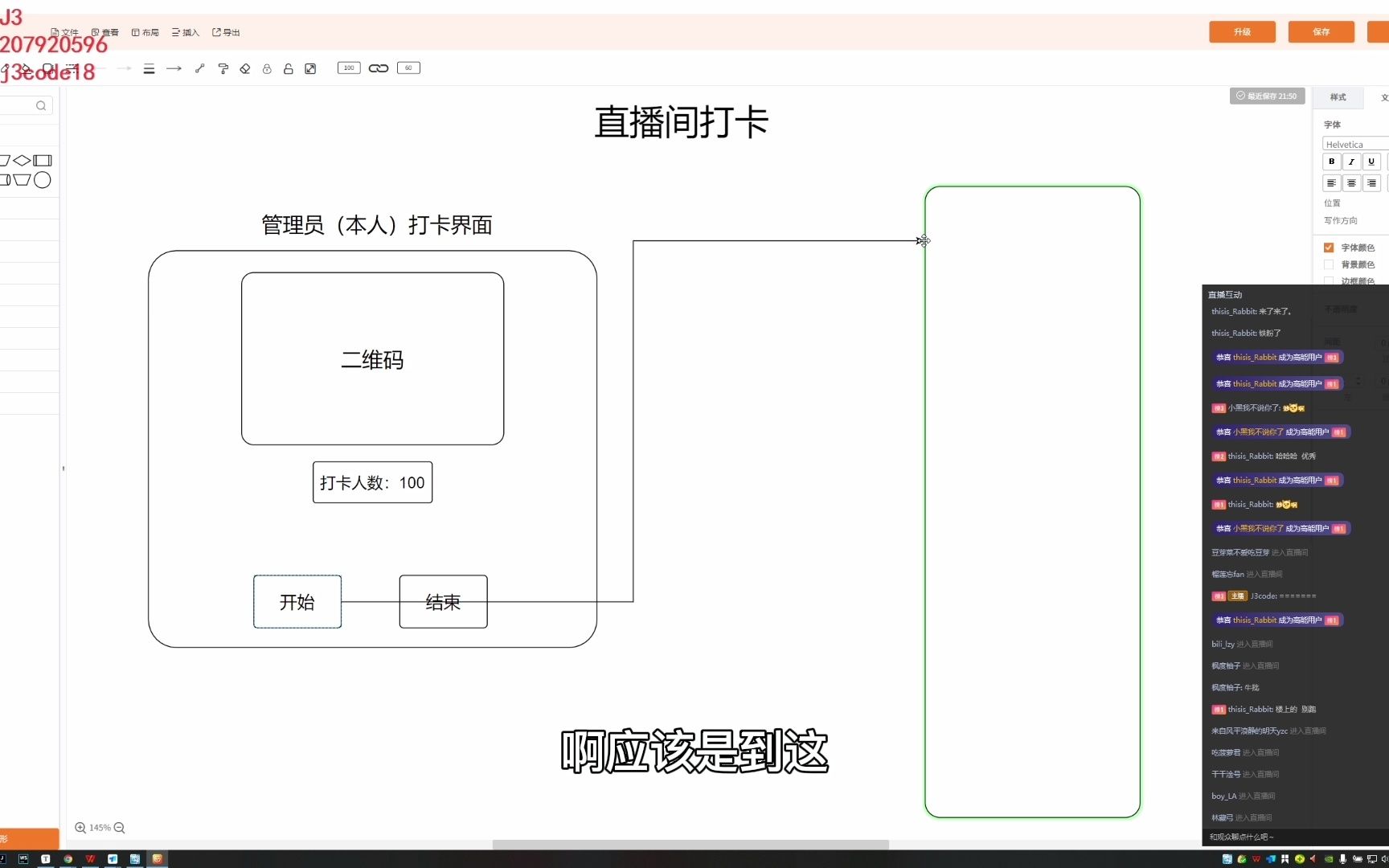Viewport: 1389px width, 868px height.
Task: Click the microphone icon in the system tray
Action: 1342,859
